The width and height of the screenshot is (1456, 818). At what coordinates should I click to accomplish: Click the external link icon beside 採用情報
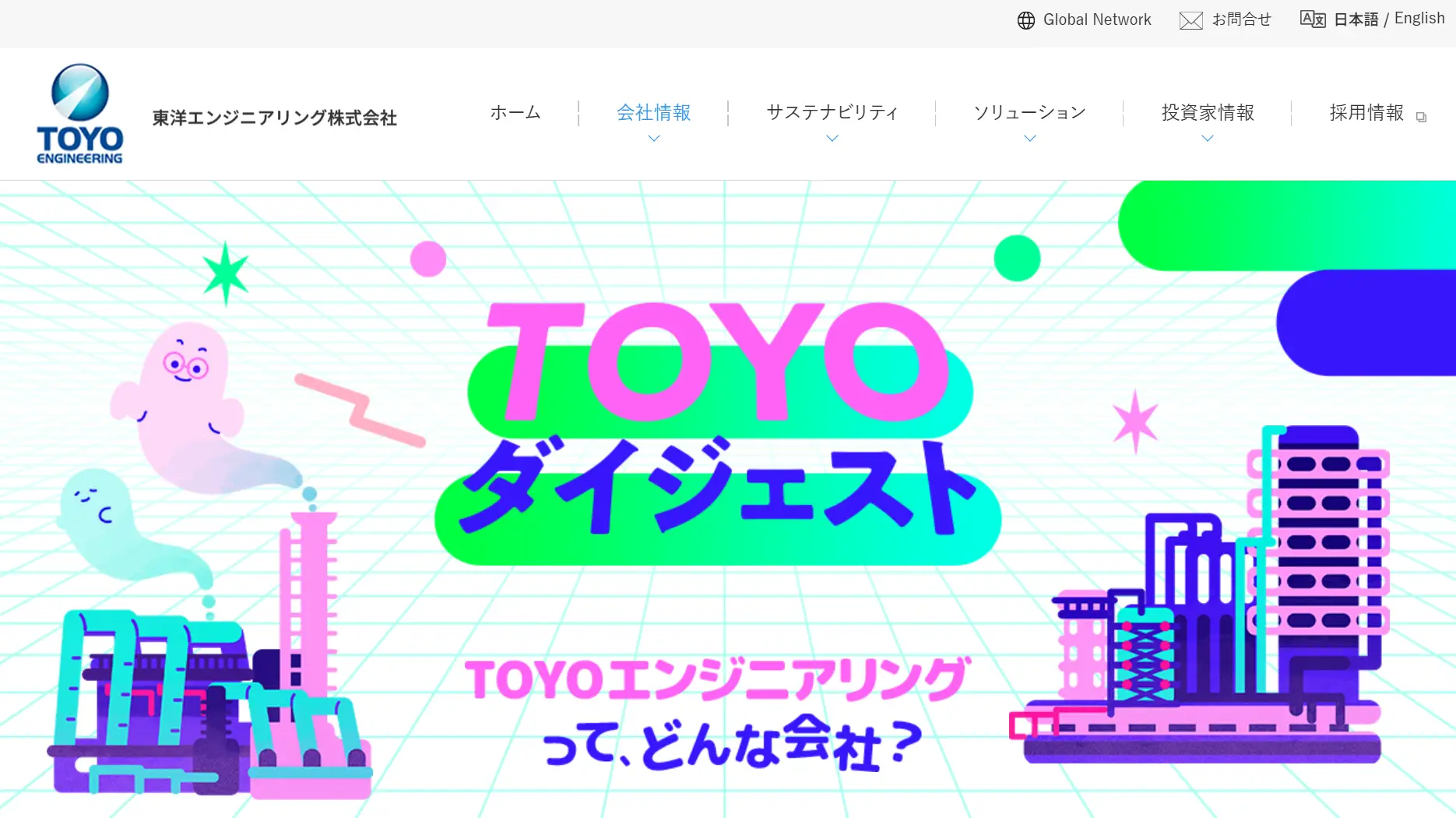point(1421,117)
